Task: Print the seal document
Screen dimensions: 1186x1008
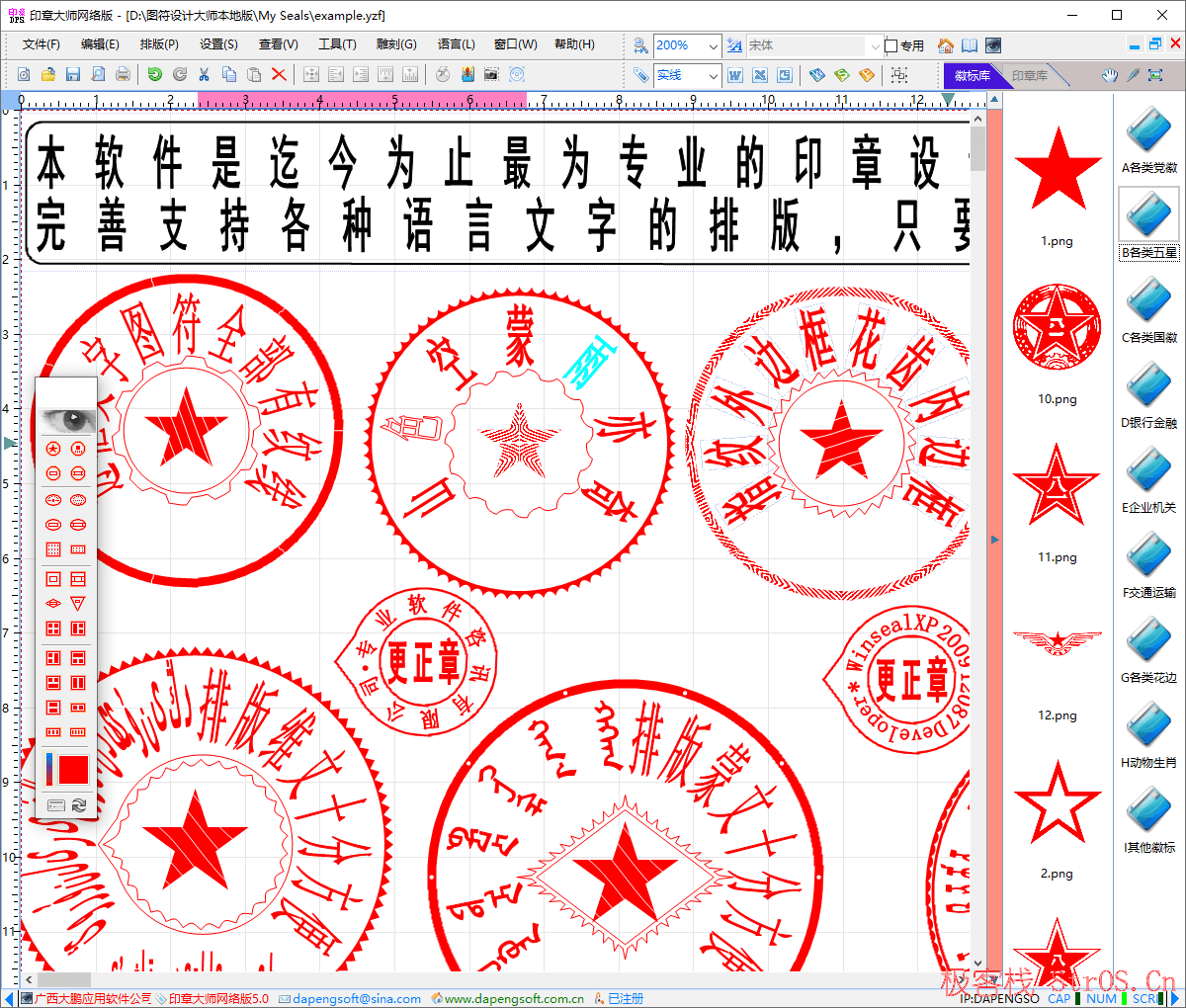Action: tap(123, 74)
